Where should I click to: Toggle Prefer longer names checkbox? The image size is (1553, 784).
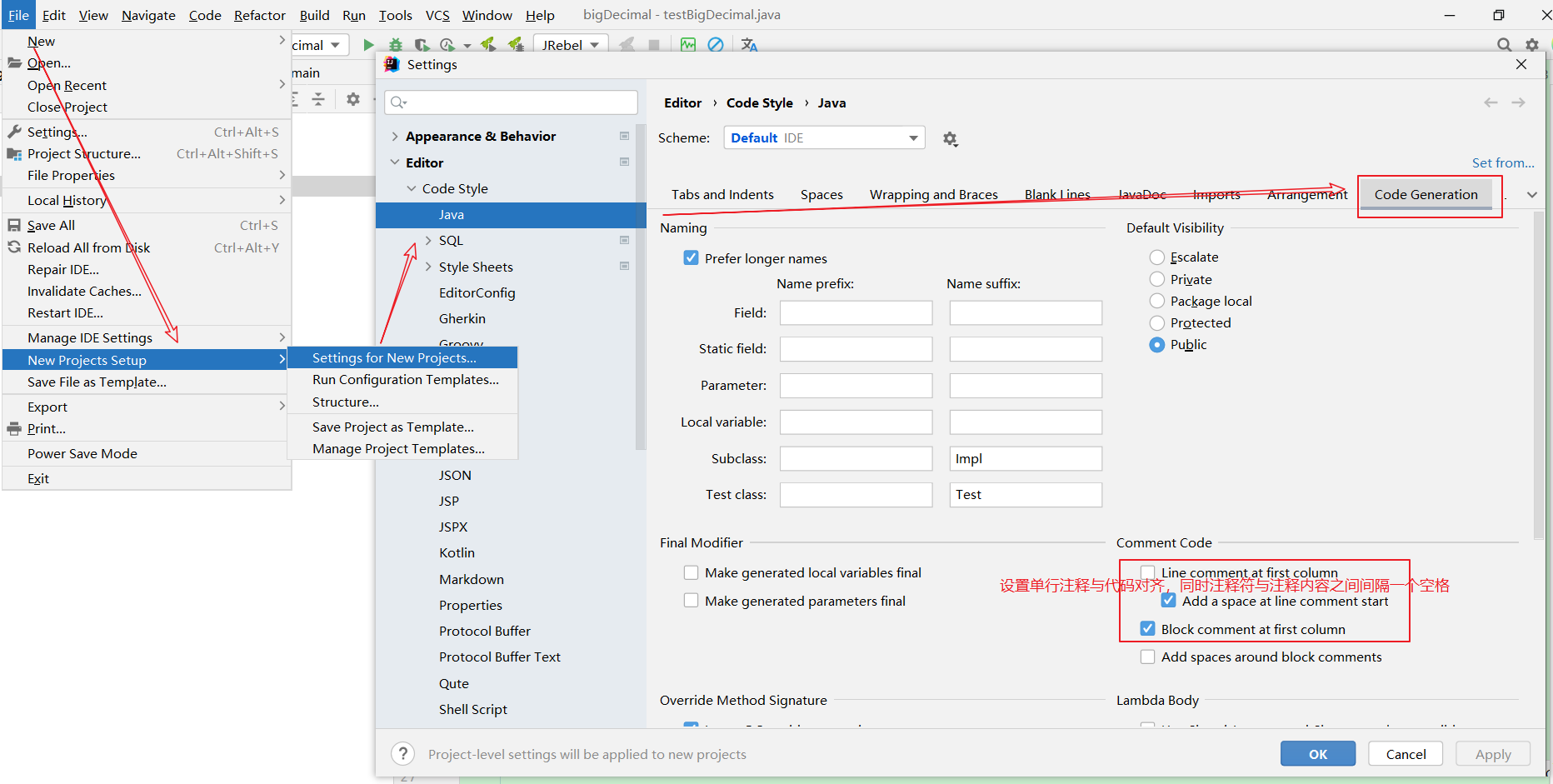click(x=691, y=258)
